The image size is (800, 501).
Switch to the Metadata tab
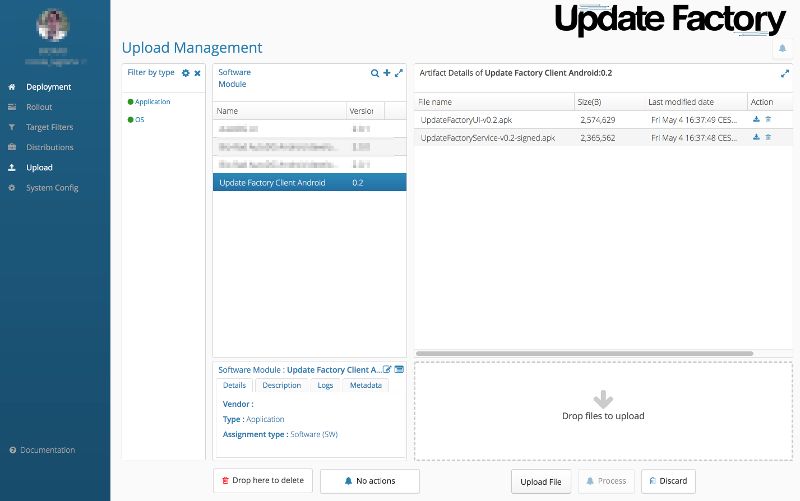tap(366, 385)
